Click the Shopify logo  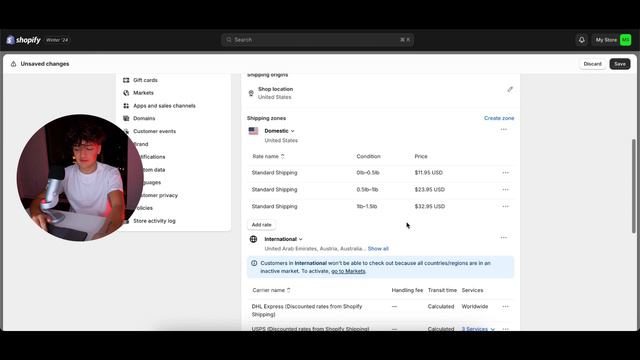(x=23, y=40)
